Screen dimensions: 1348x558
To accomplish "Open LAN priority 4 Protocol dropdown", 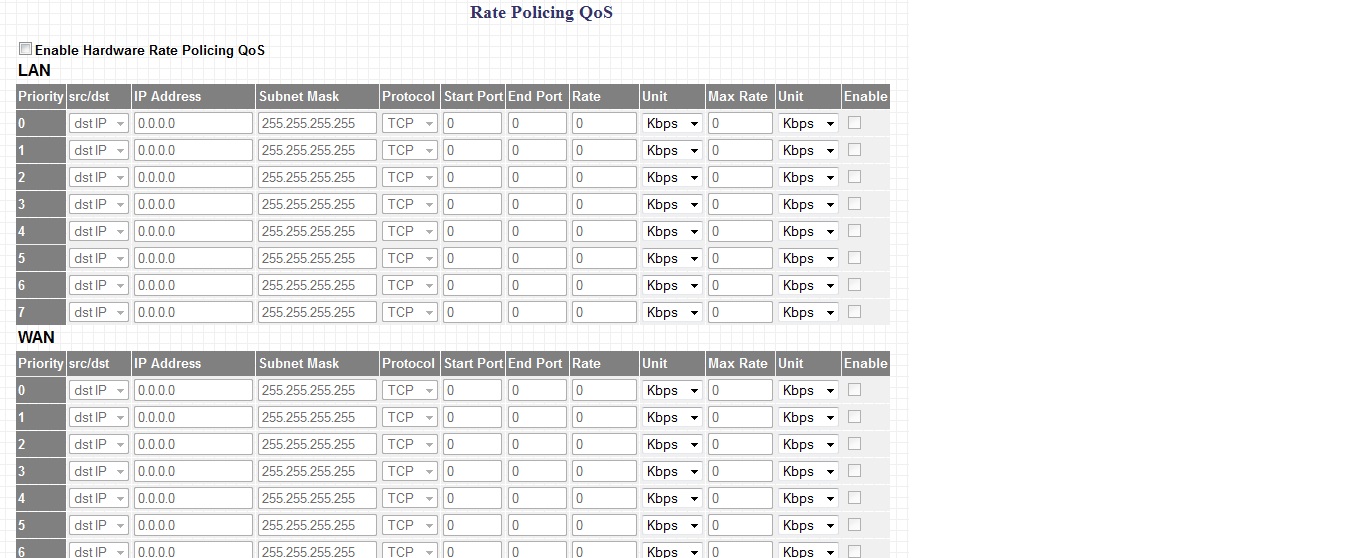I will coord(410,231).
